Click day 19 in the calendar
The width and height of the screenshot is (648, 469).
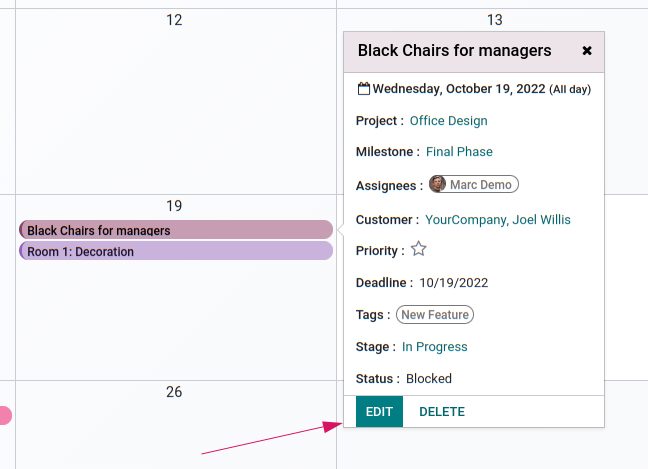tap(174, 206)
